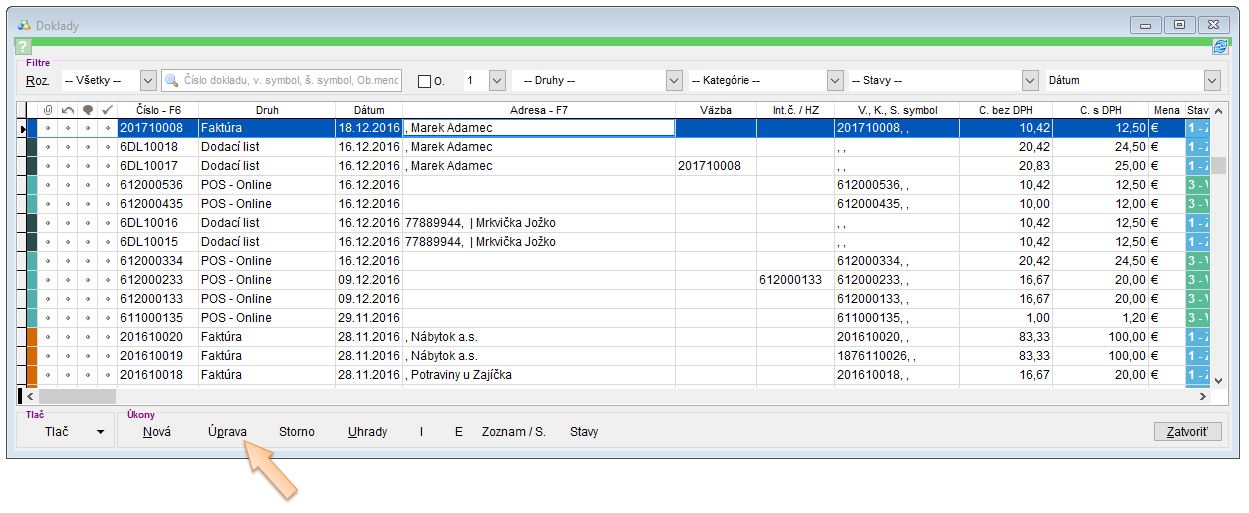This screenshot has height=513, width=1249.
Task: Click the refresh icon at top right
Action: [x=1220, y=46]
